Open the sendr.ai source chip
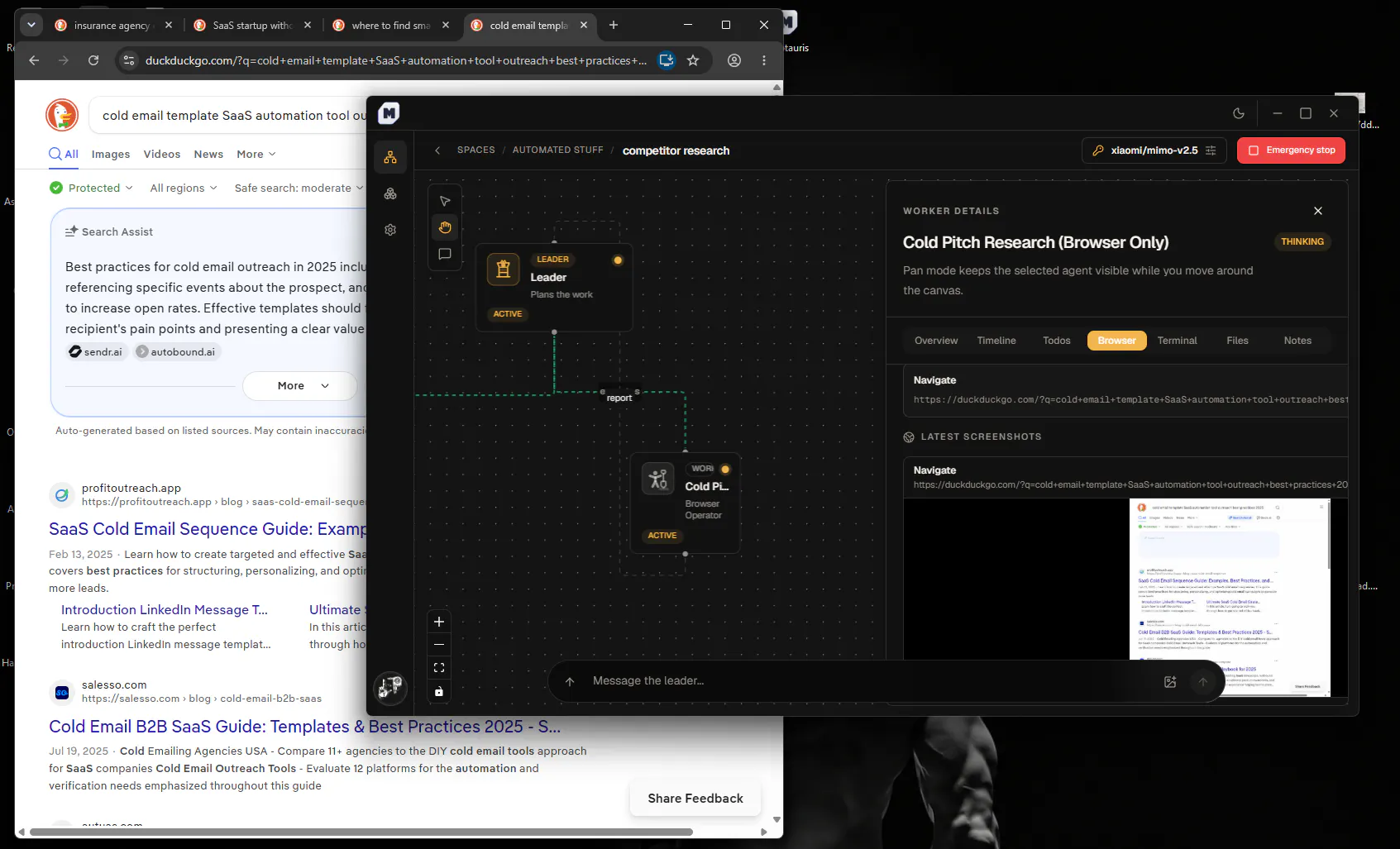The height and width of the screenshot is (849, 1400). [97, 352]
